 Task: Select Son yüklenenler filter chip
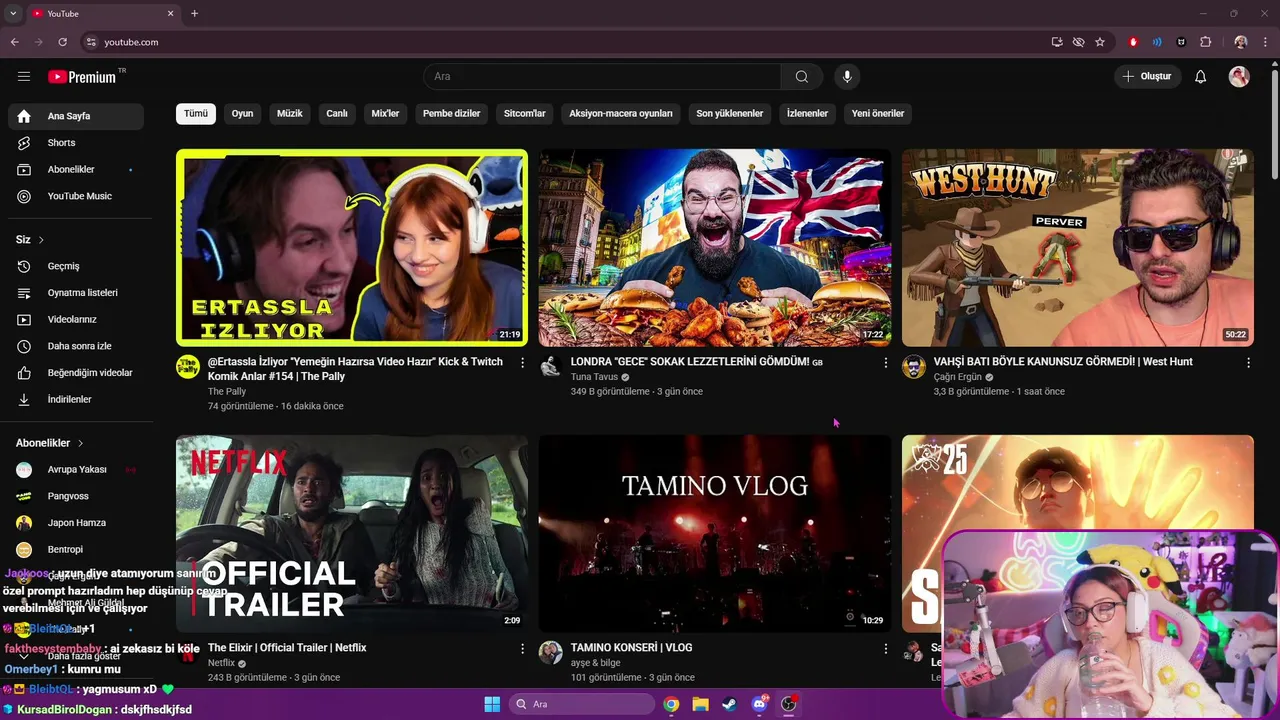click(x=730, y=113)
